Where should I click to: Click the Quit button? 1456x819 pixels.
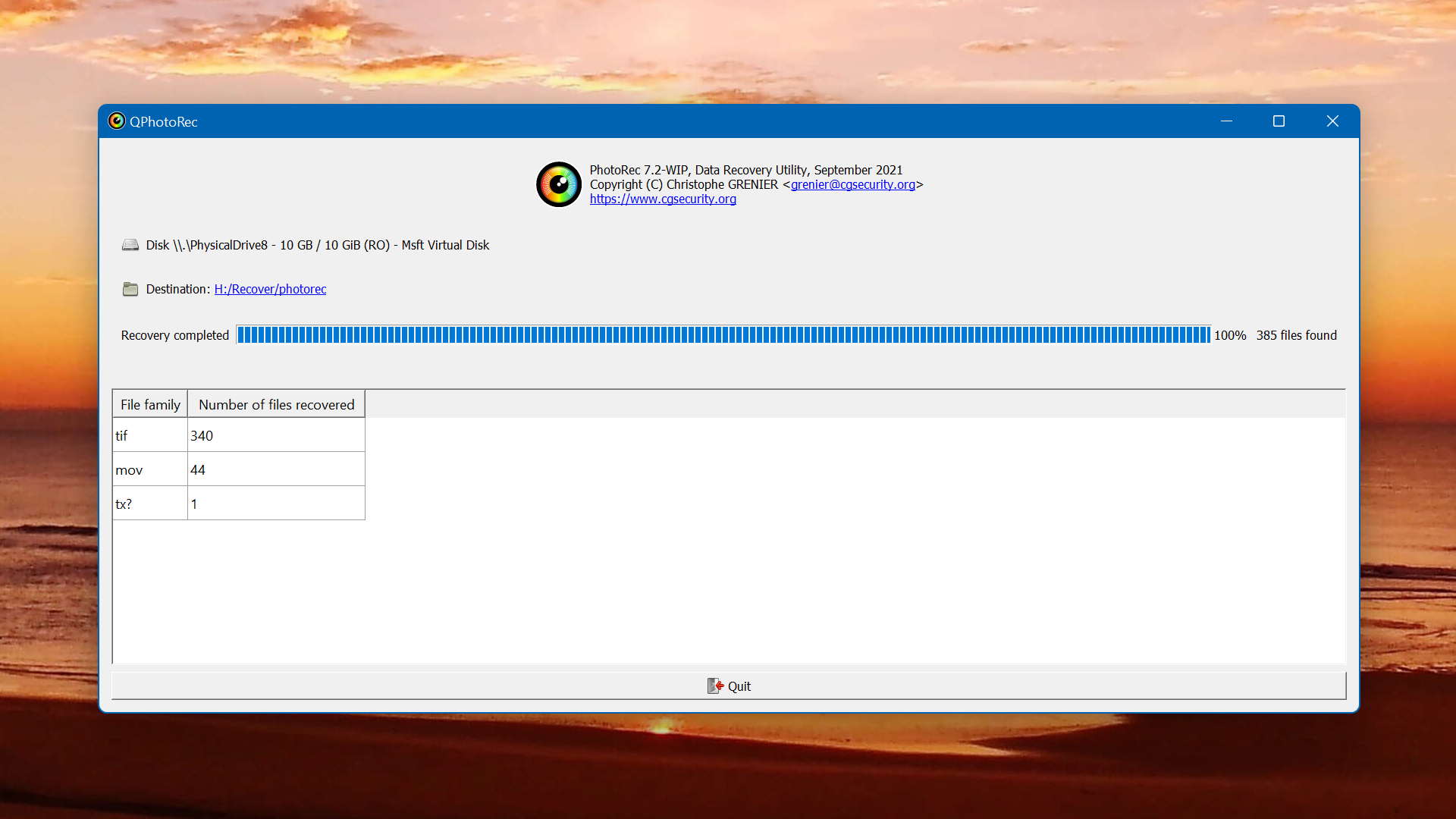click(x=729, y=686)
